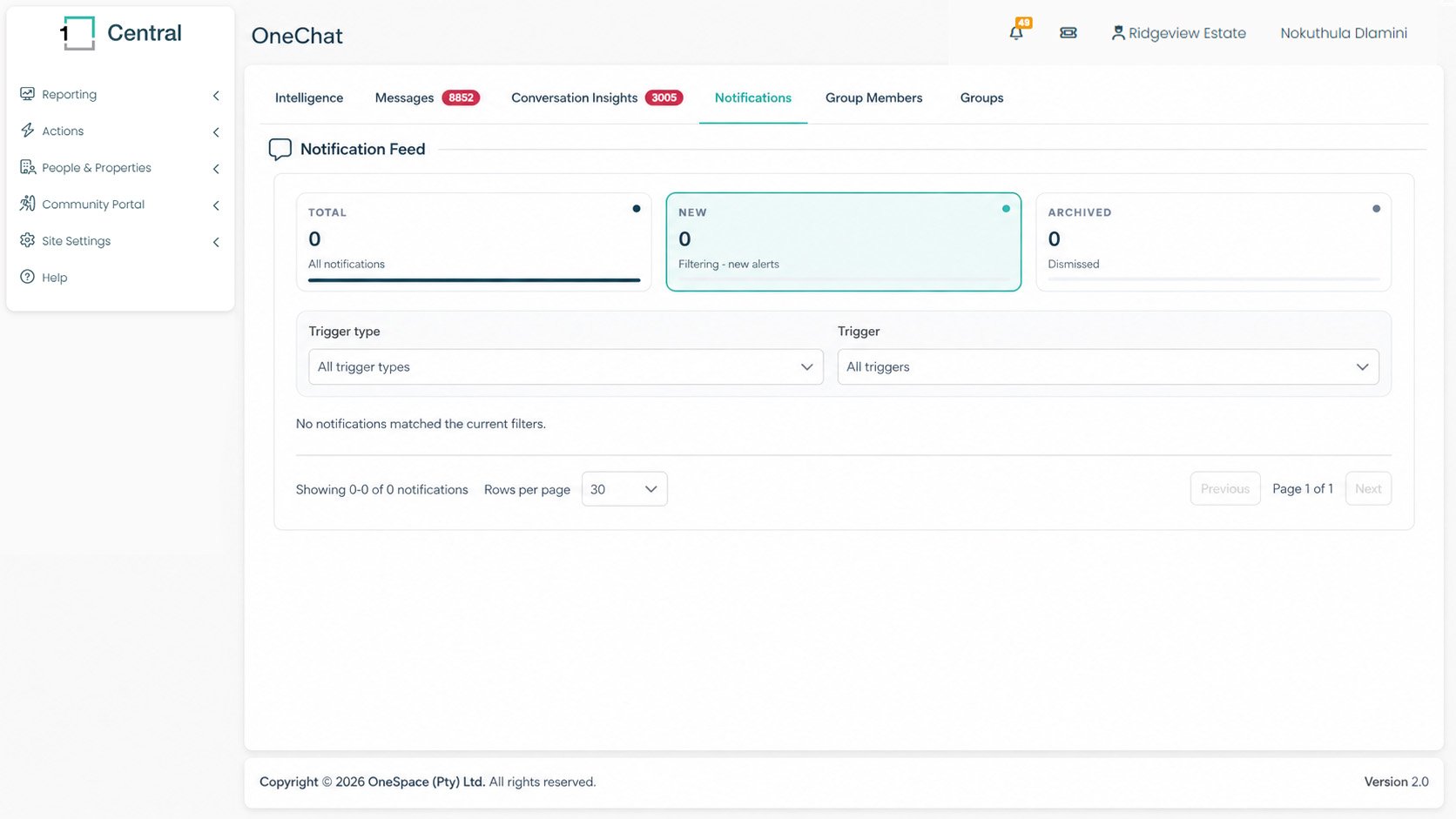Click the 'Page 1 of 1' text

(1303, 488)
